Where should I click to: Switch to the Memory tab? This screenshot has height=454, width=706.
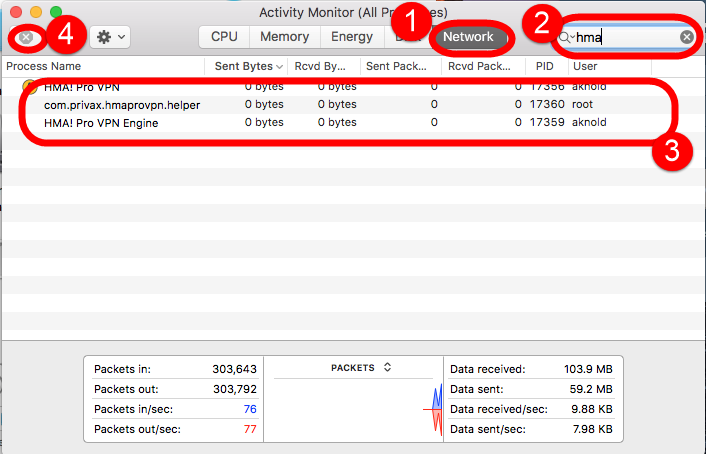284,37
